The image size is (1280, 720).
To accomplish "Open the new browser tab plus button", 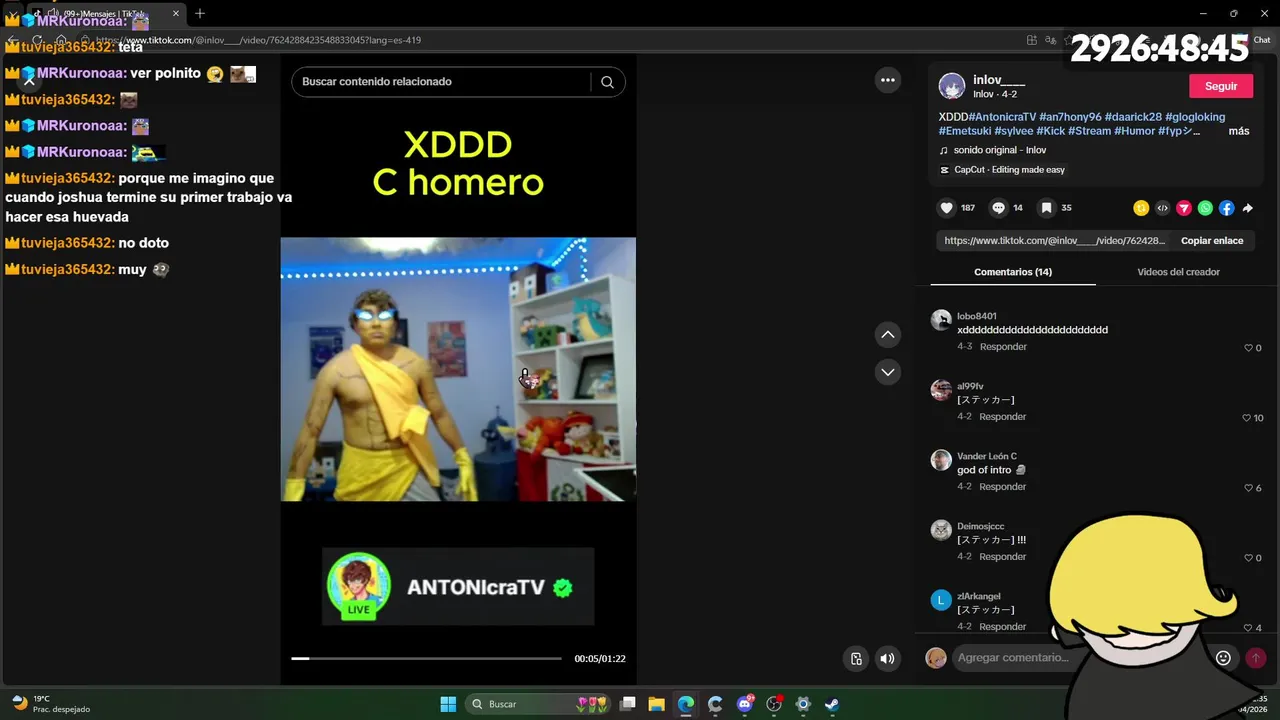I will pos(200,13).
